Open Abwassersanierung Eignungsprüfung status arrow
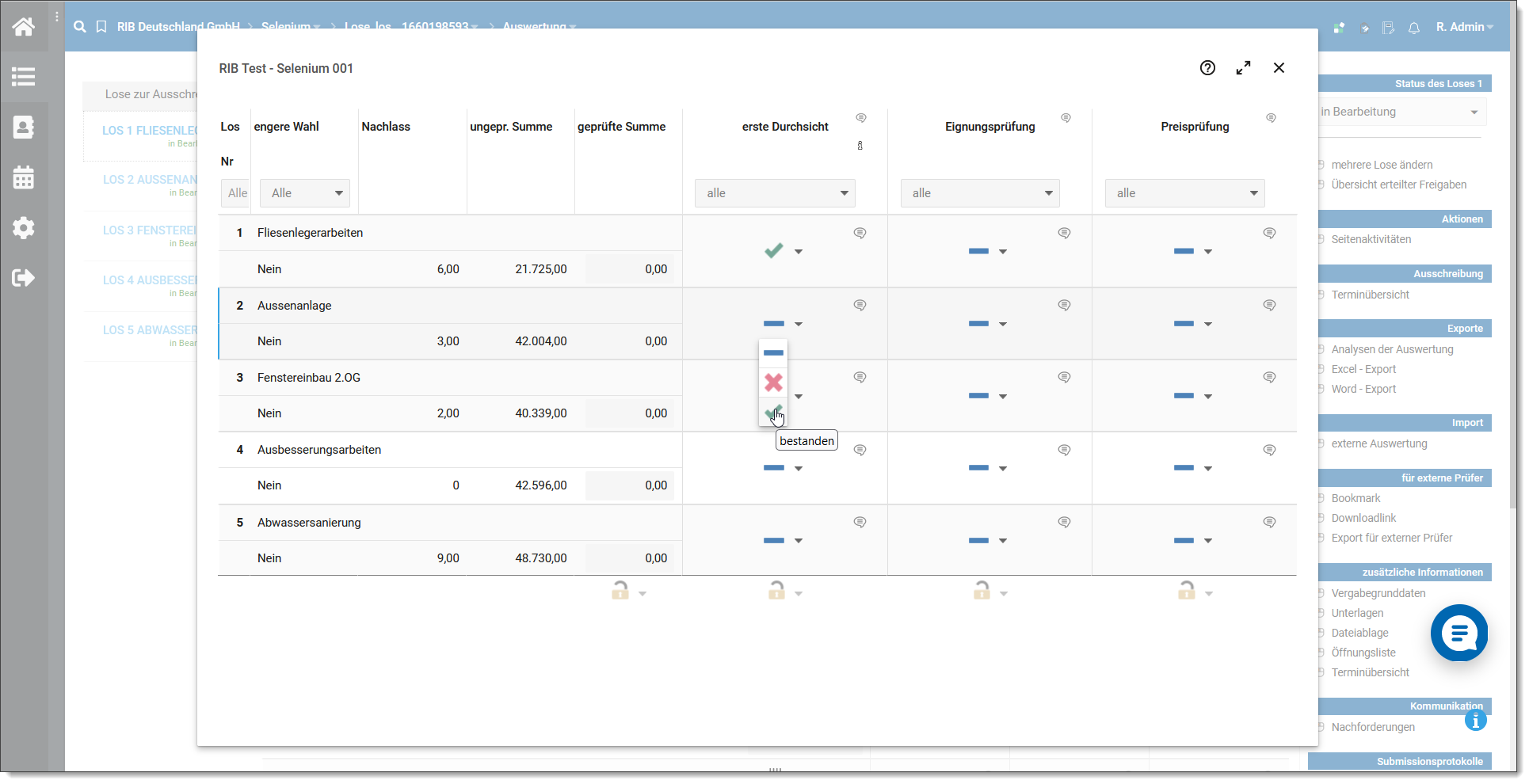1529x784 pixels. pos(1003,541)
